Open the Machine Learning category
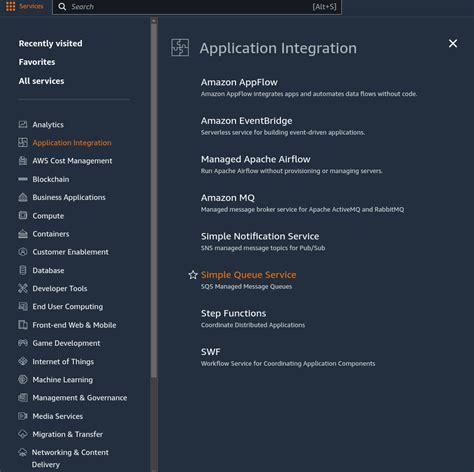This screenshot has width=474, height=472. [x=63, y=380]
